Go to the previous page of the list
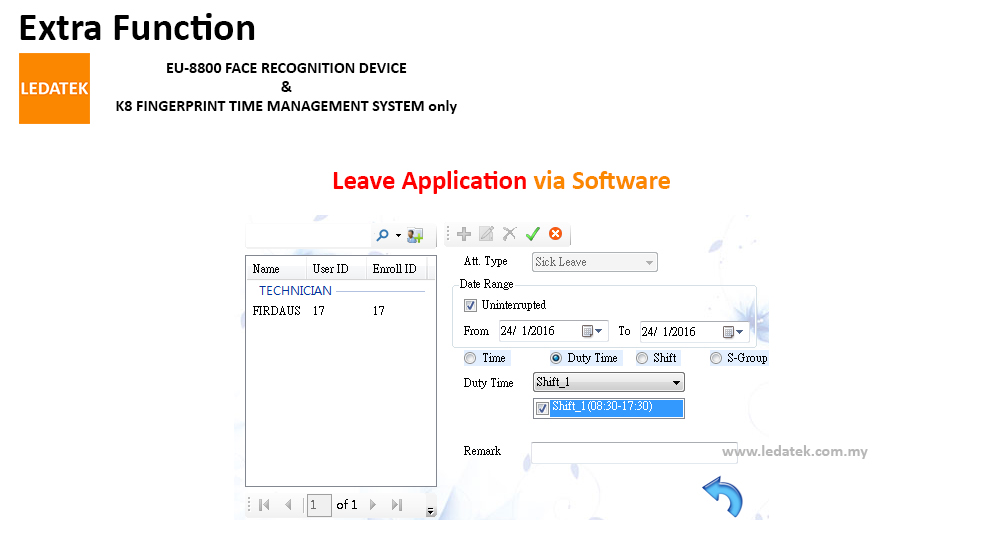This screenshot has width=1000, height=548. point(288,505)
